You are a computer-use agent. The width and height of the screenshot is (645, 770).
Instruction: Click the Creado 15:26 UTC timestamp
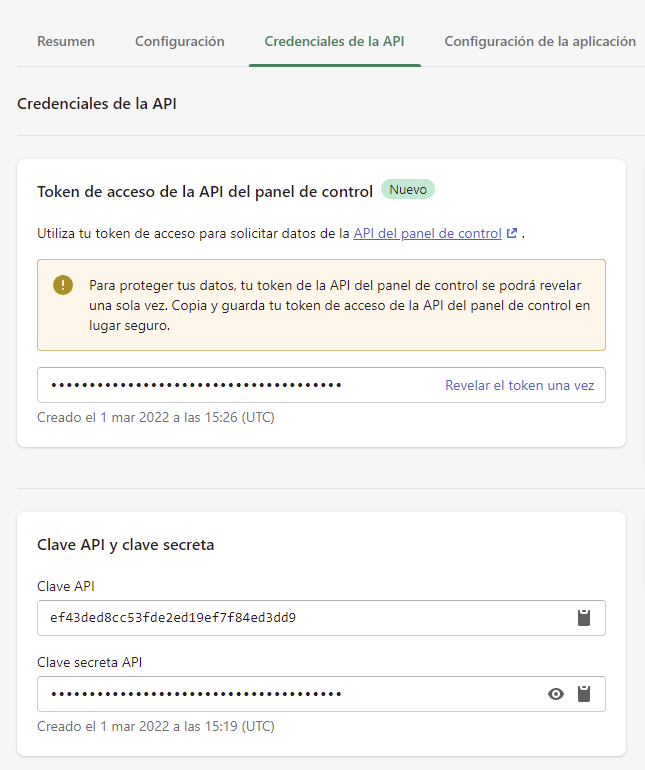pos(156,417)
